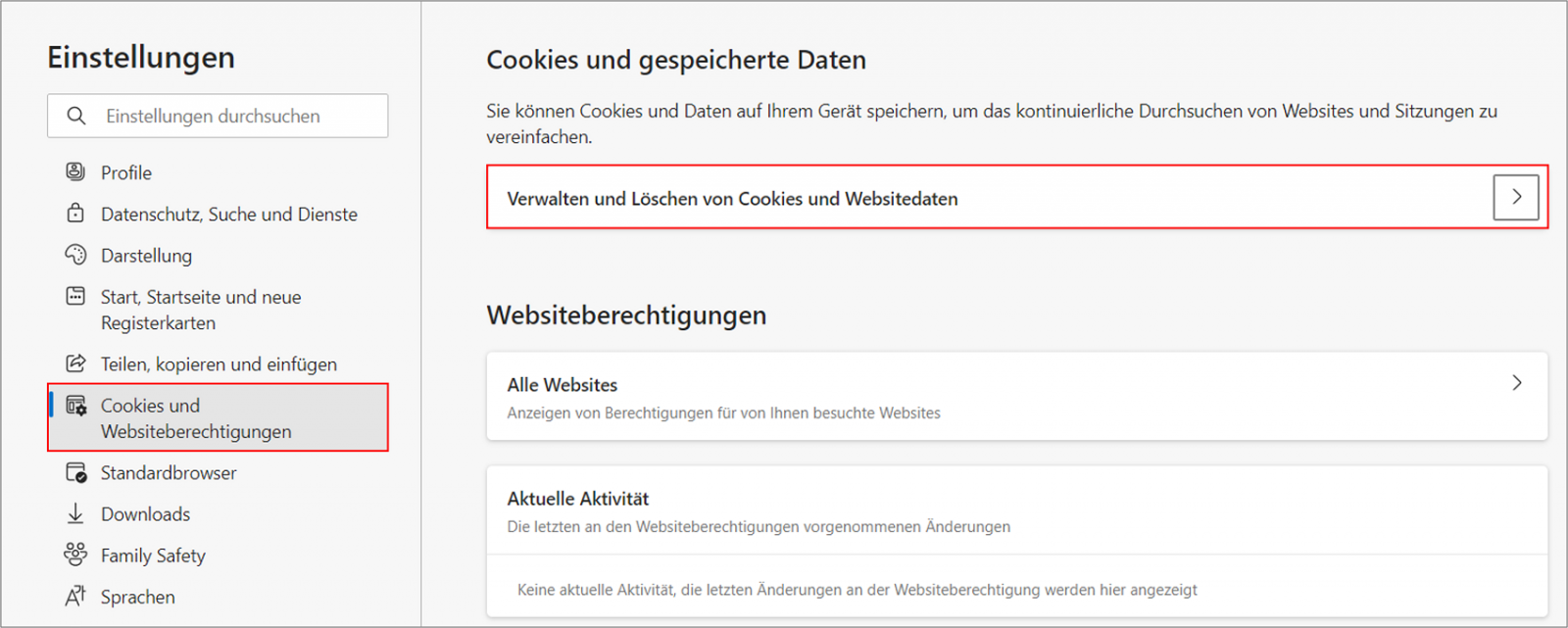Expand Verwalten und Löschen von Cookies chevron

1515,197
